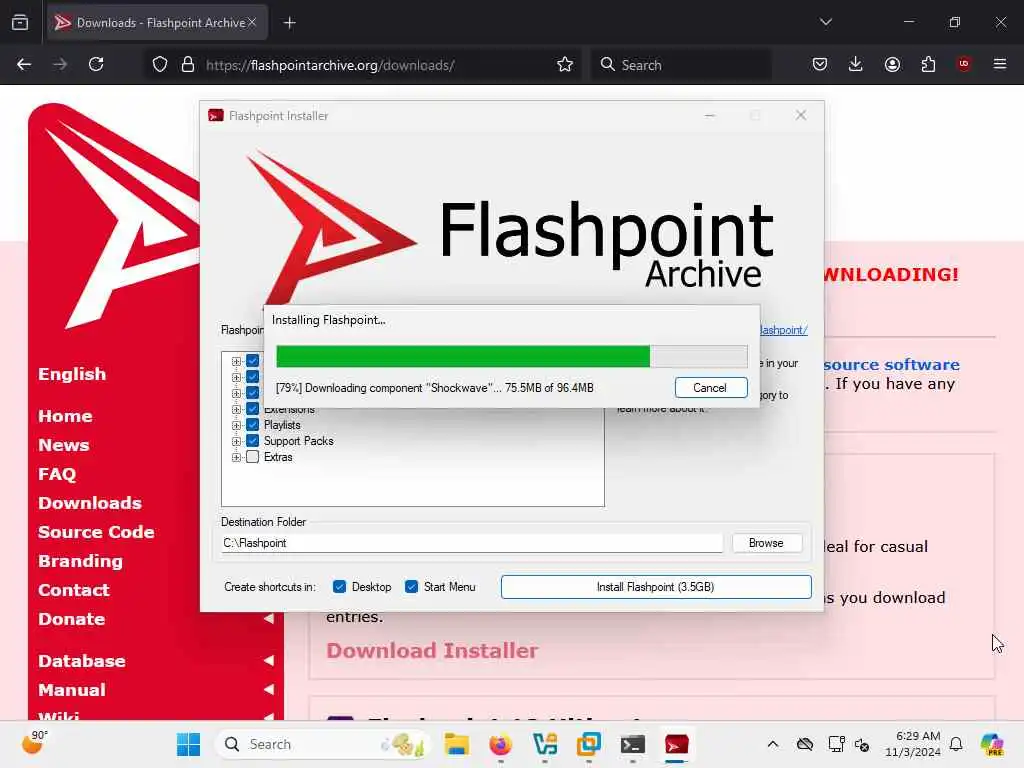Open the Windows Start menu

coord(189,744)
